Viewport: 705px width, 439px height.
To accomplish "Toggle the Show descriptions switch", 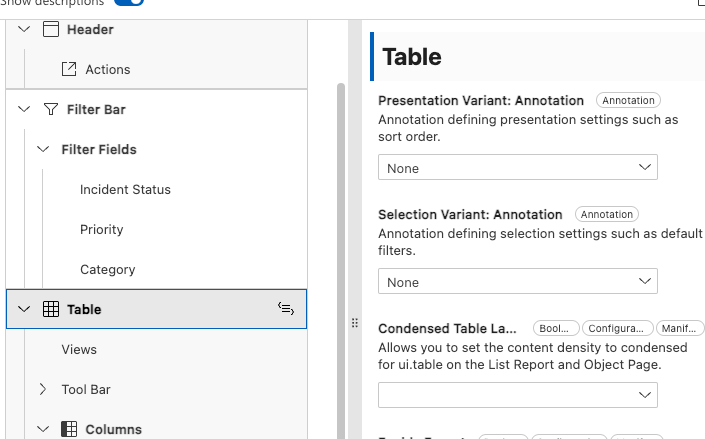I will click(128, 2).
